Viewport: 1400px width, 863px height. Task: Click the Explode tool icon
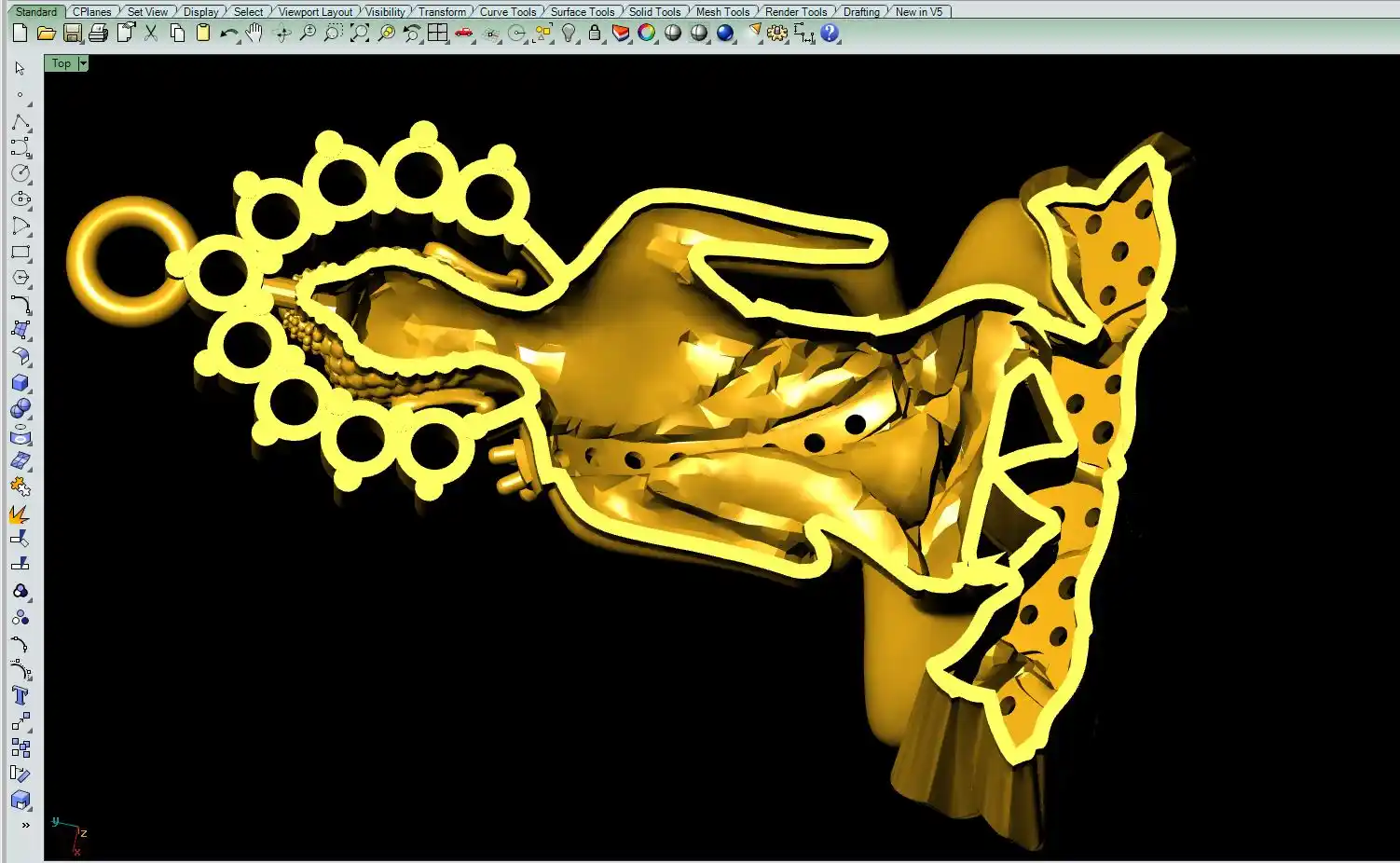point(20,514)
